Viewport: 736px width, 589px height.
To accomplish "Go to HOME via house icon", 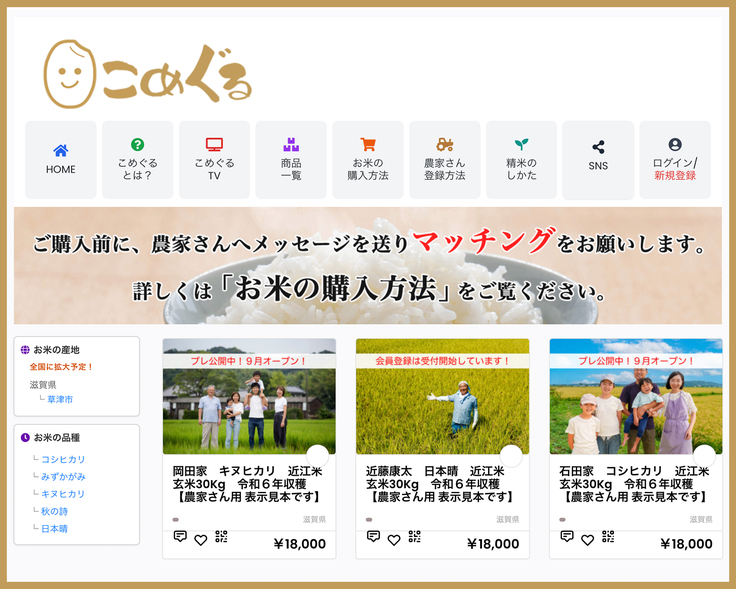I will (x=61, y=150).
